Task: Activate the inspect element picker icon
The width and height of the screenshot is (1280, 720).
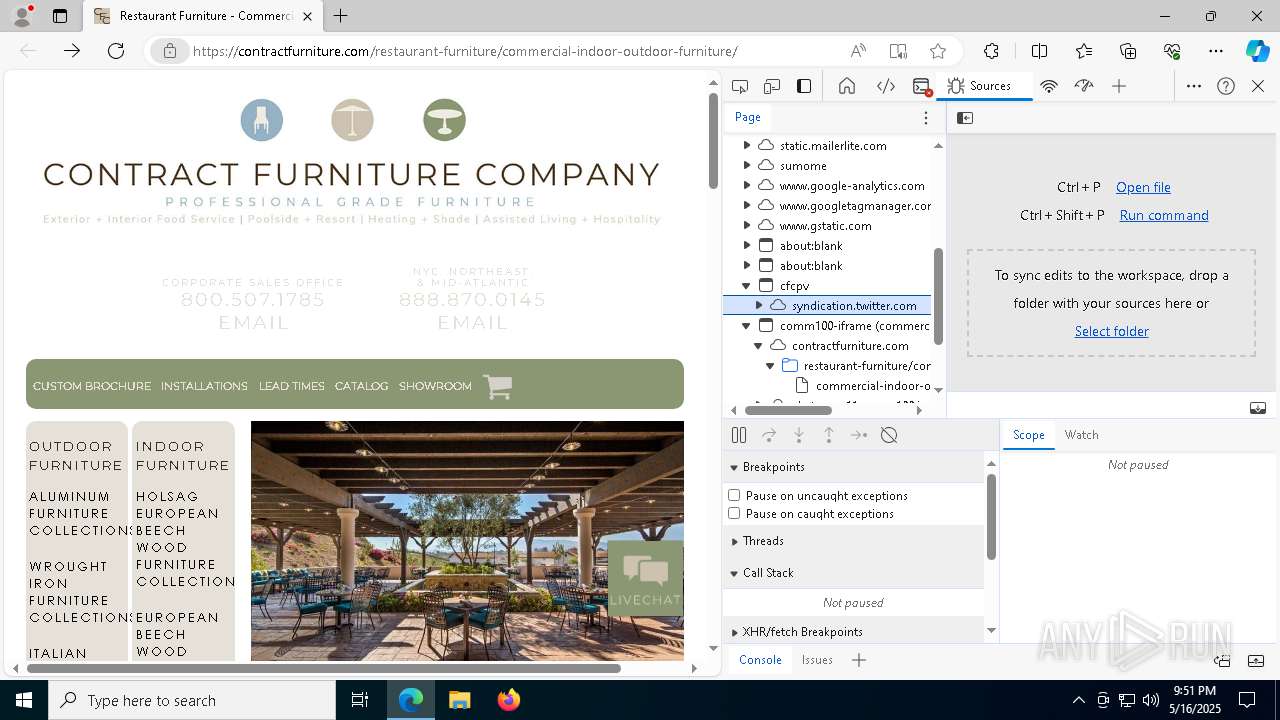Action: 740,86
